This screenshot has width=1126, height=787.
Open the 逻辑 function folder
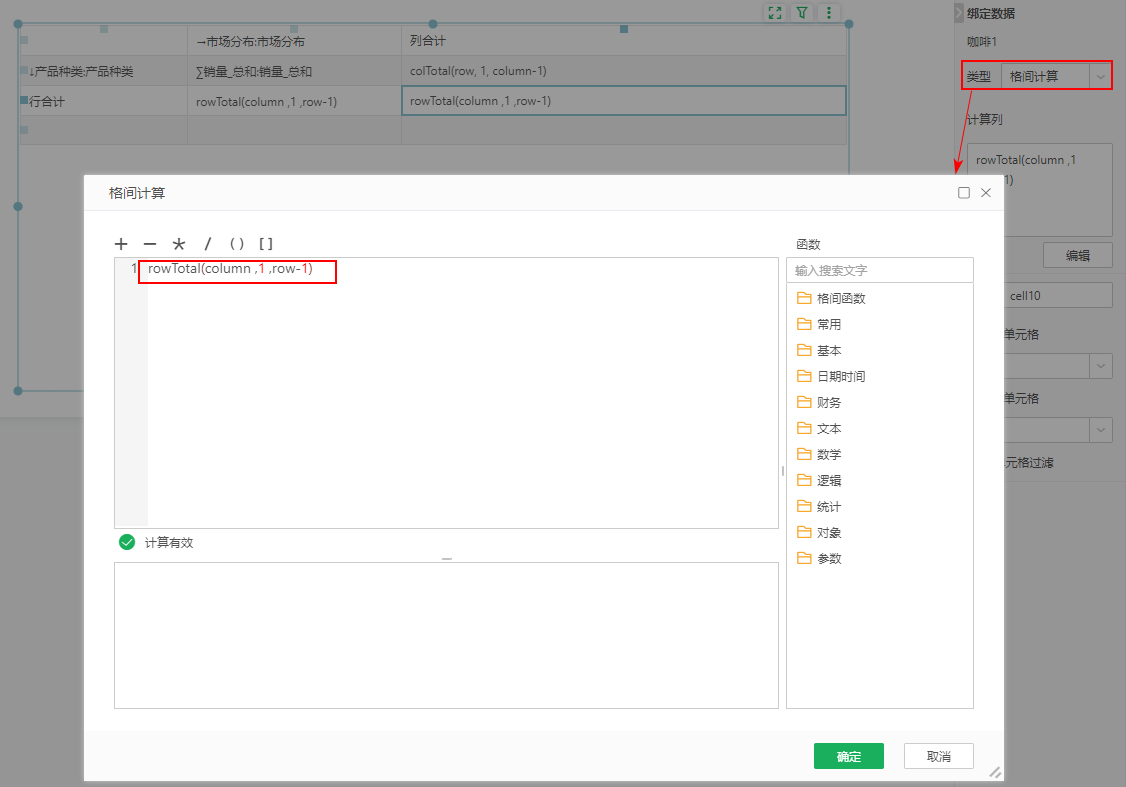pos(819,480)
